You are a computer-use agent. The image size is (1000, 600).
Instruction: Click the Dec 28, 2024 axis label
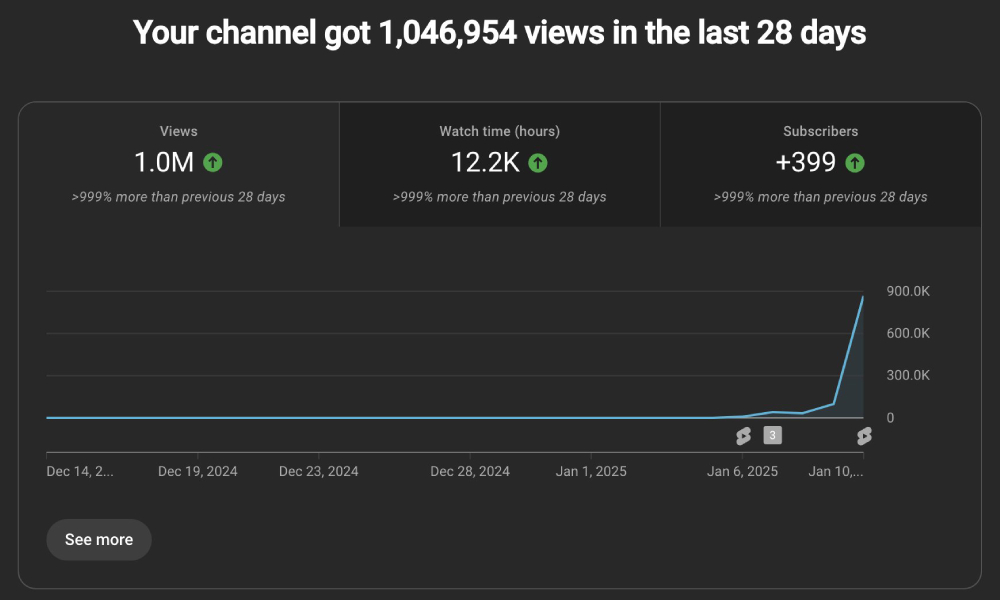click(x=470, y=471)
